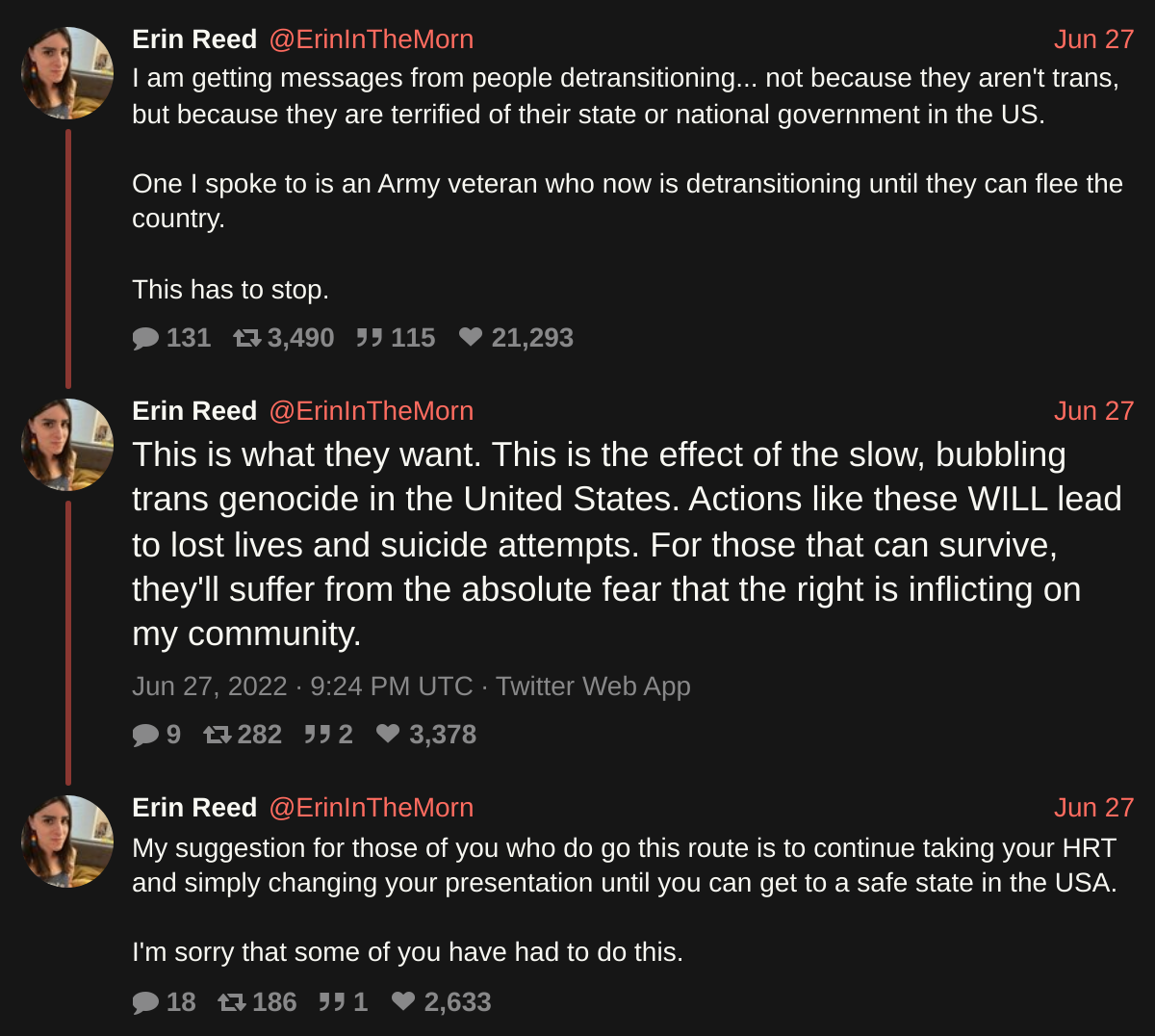Click the quote icon showing 1 quote
The height and width of the screenshot is (1036, 1155).
pos(332,1002)
